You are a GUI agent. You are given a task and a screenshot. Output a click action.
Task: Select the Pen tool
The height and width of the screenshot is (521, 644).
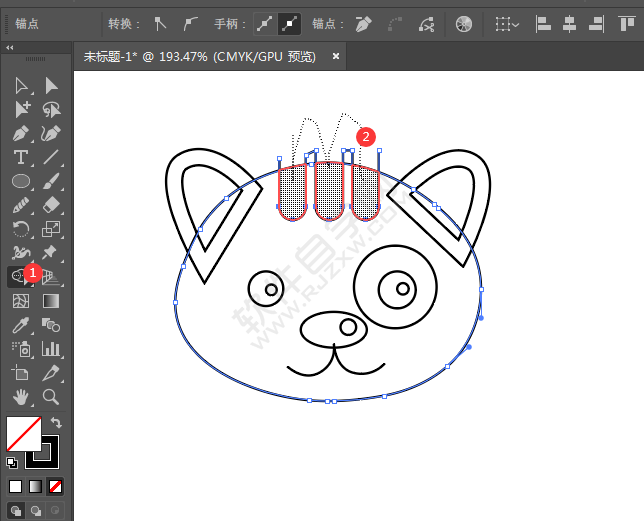[x=21, y=133]
